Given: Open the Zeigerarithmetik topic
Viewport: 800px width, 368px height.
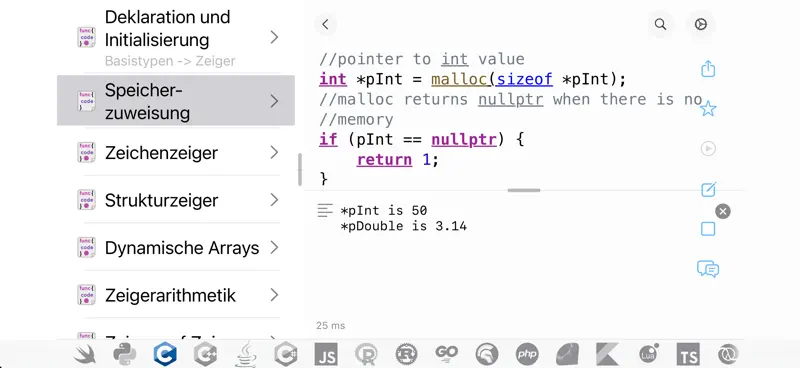Looking at the screenshot, I should coord(176,295).
